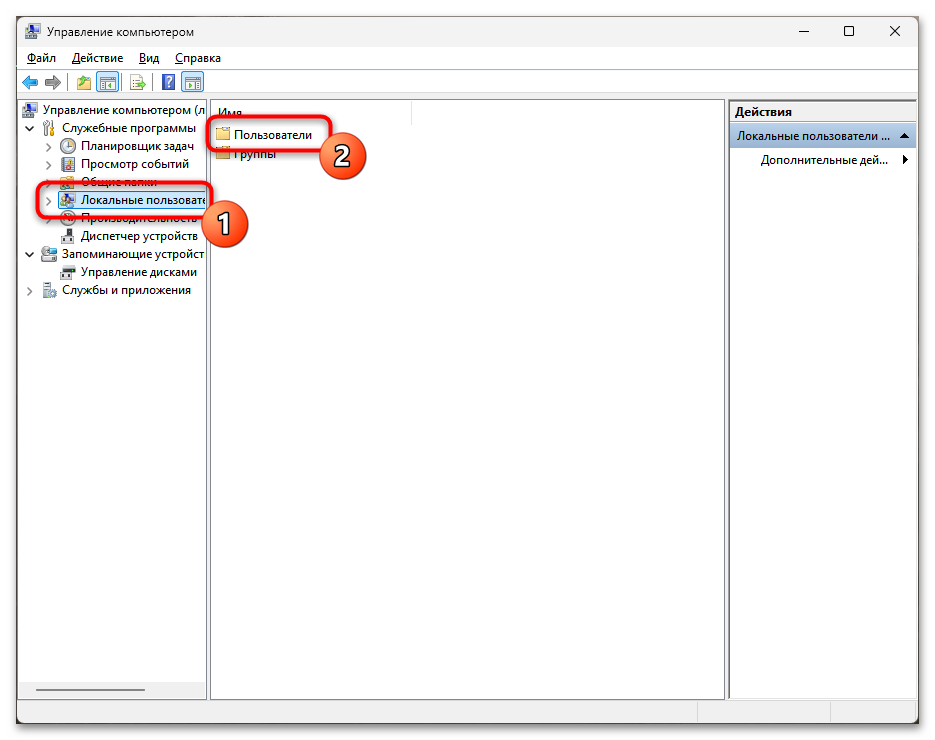Expand the Просмотр событий node
Viewport: 935px width, 740px height.
pos(49,165)
